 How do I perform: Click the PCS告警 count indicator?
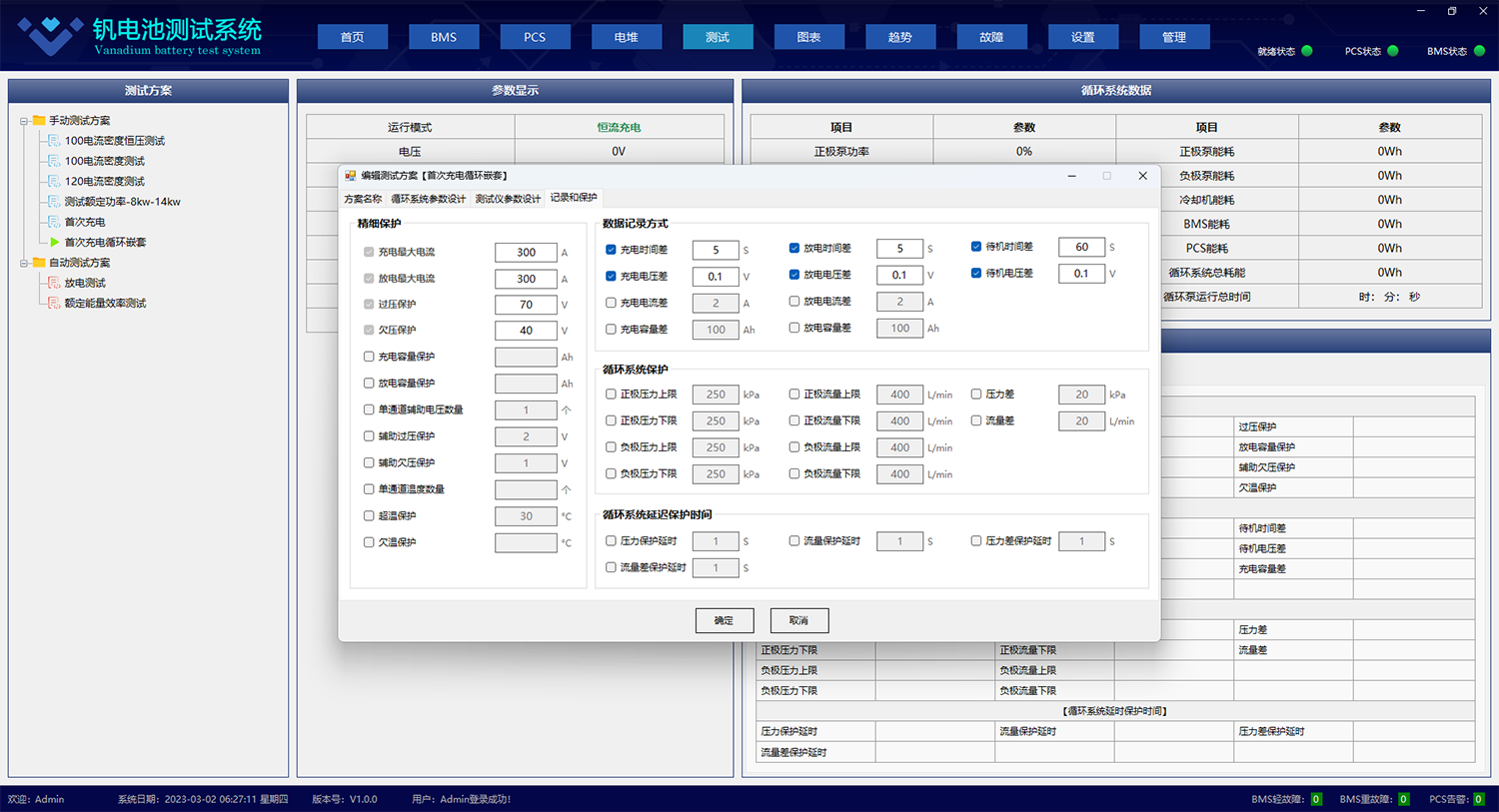(x=1479, y=799)
